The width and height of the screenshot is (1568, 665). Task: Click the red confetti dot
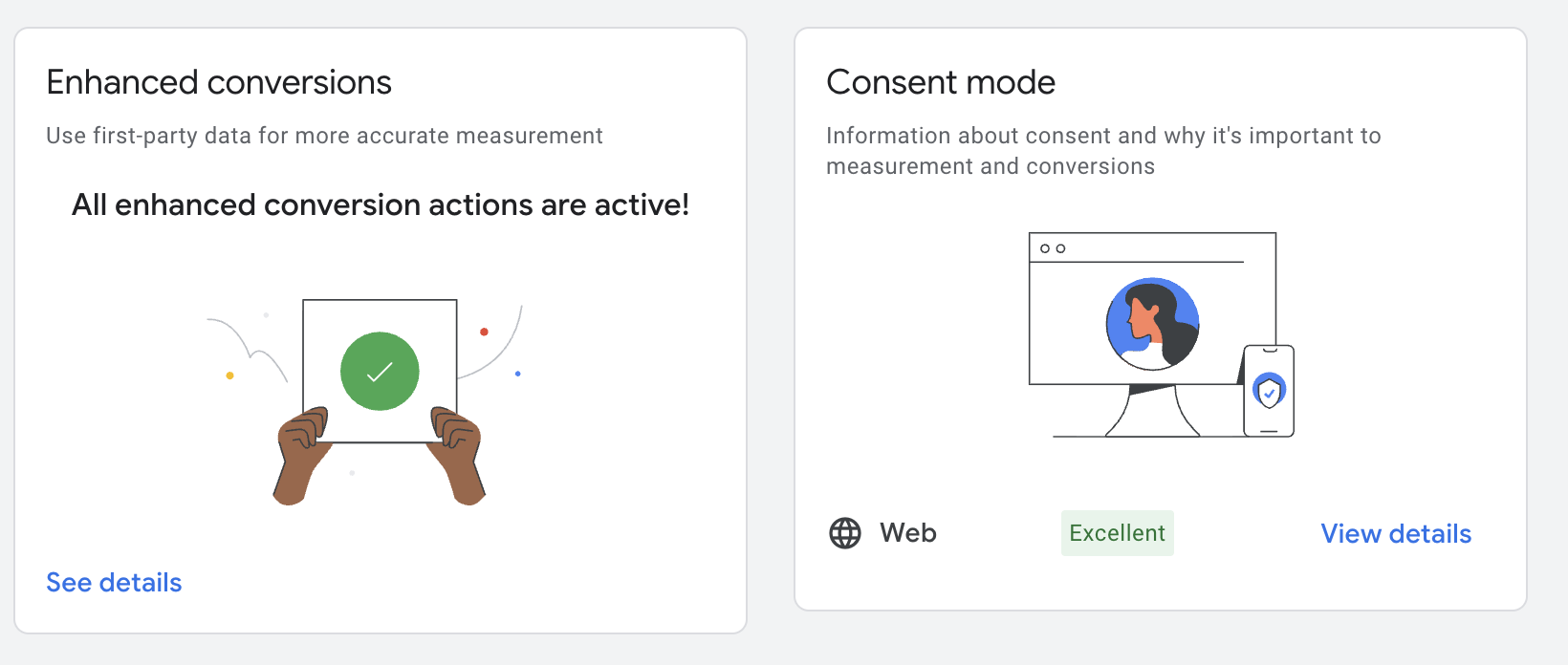[x=485, y=332]
